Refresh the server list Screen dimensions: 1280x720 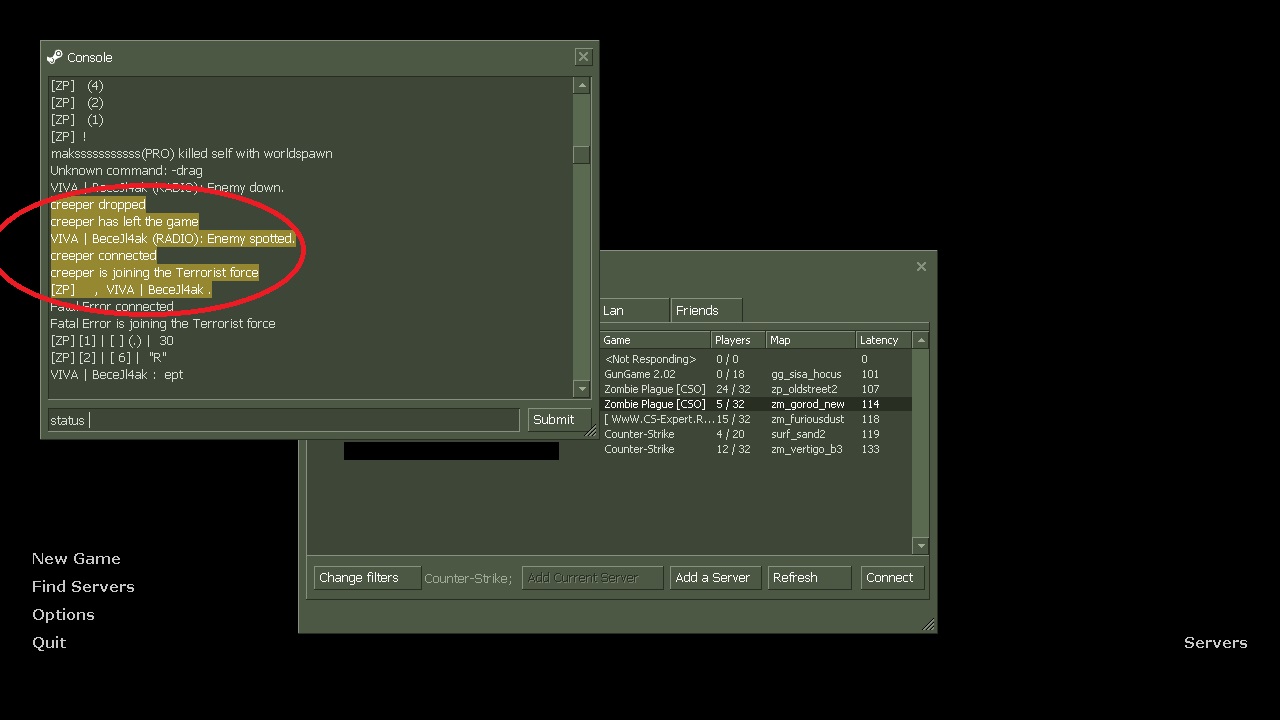(809, 578)
